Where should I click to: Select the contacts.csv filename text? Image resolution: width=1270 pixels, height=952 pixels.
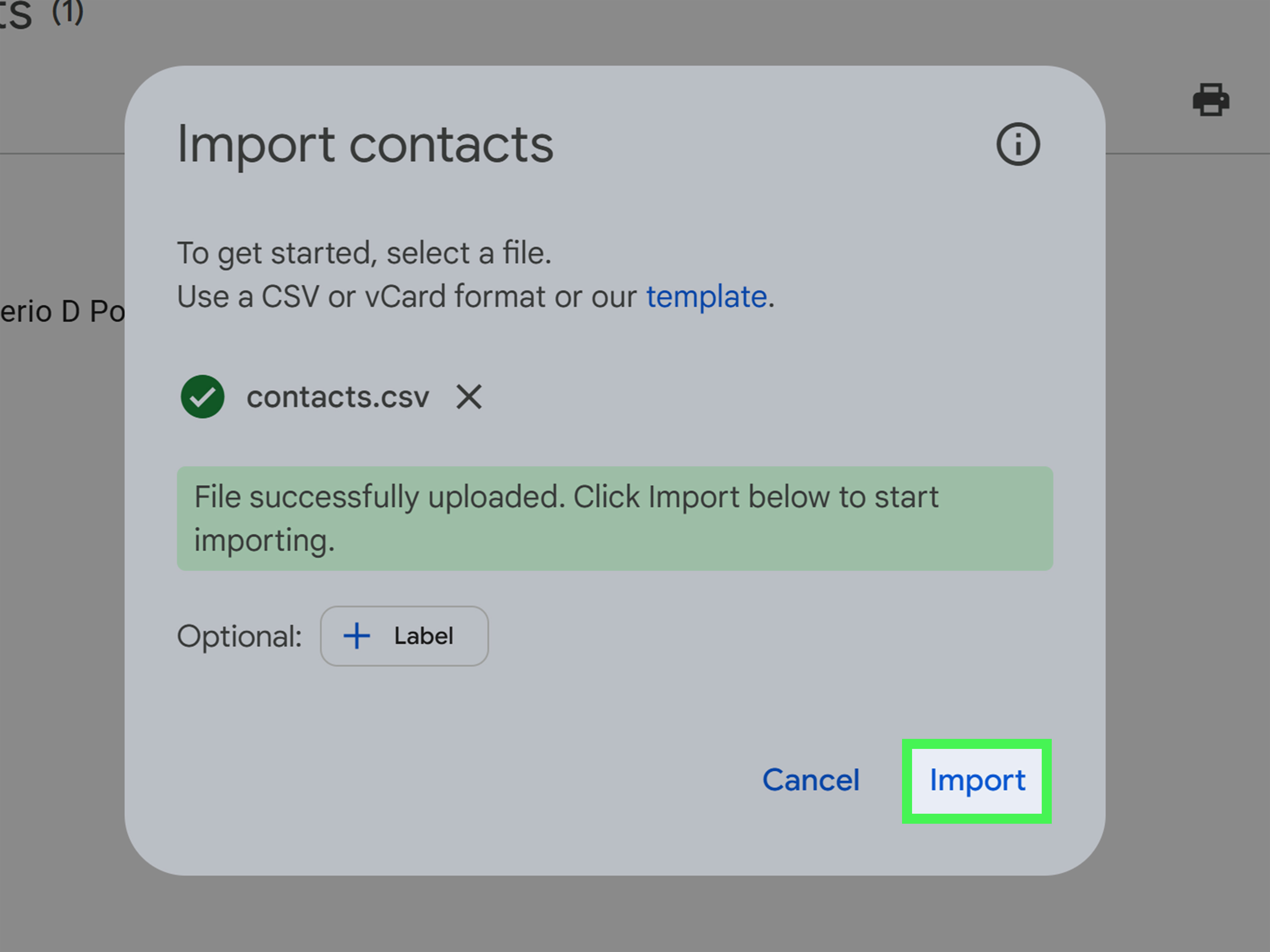pos(338,396)
